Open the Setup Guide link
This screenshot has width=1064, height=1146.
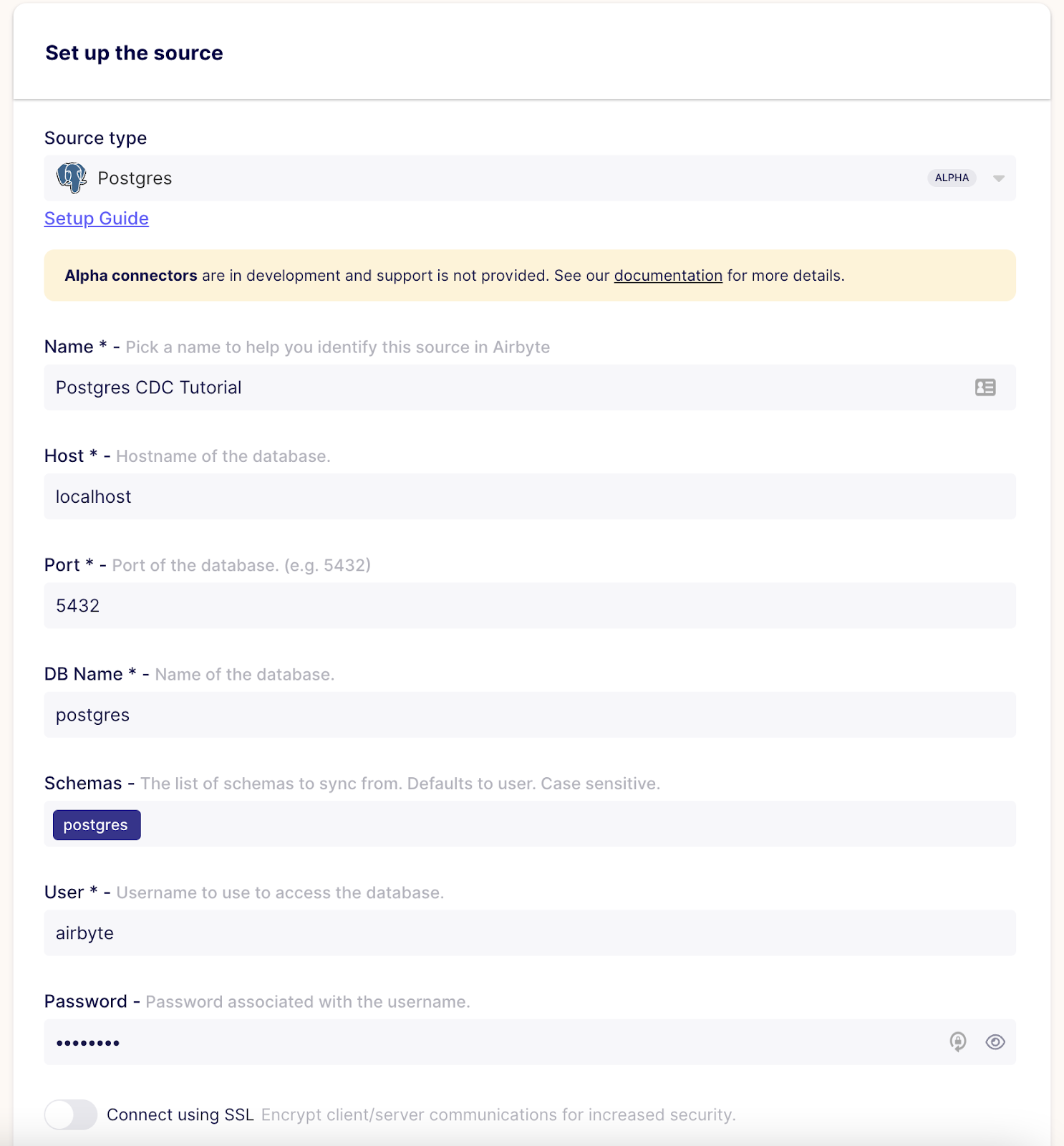pos(97,218)
